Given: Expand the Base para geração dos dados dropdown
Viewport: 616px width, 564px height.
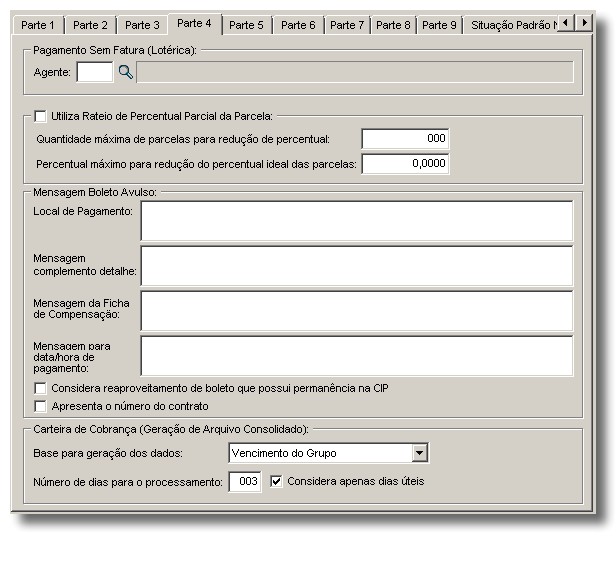Looking at the screenshot, I should click(419, 453).
